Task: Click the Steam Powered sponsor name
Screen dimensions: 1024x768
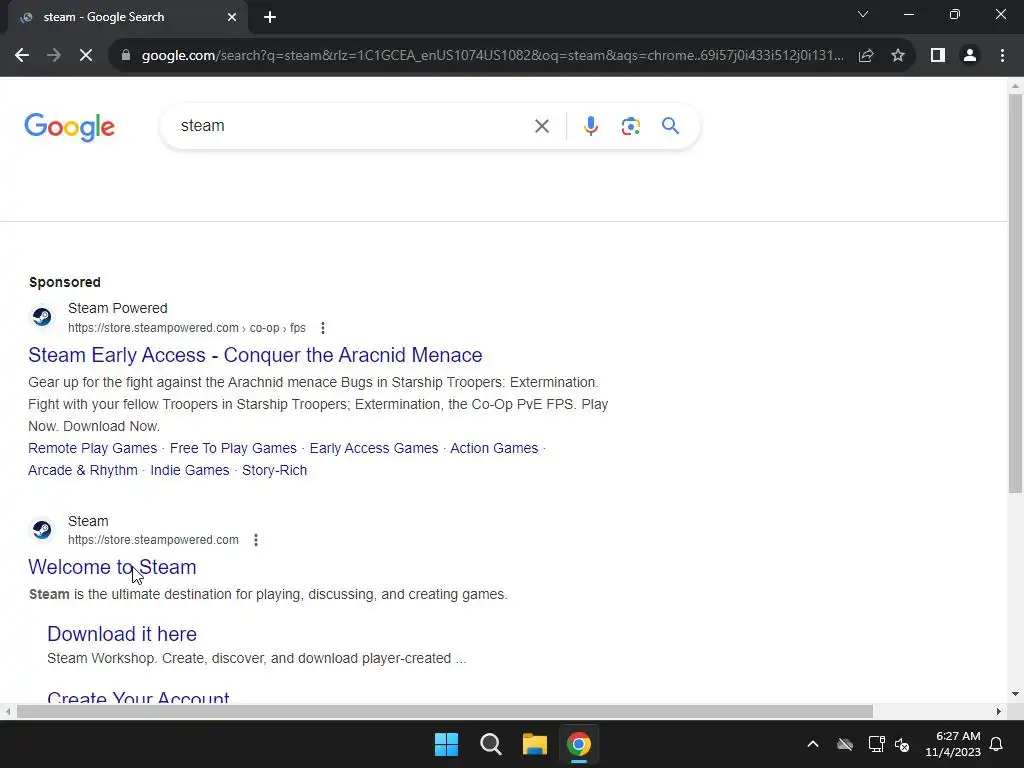Action: tap(118, 308)
